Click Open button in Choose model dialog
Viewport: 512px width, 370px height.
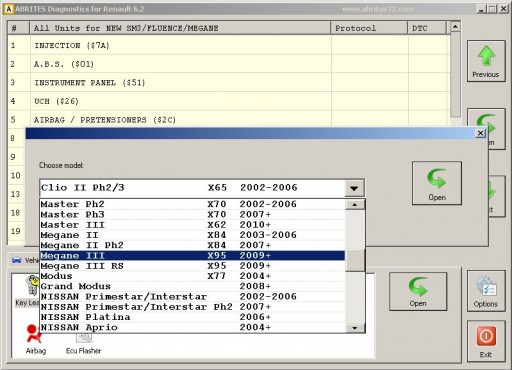(x=437, y=183)
